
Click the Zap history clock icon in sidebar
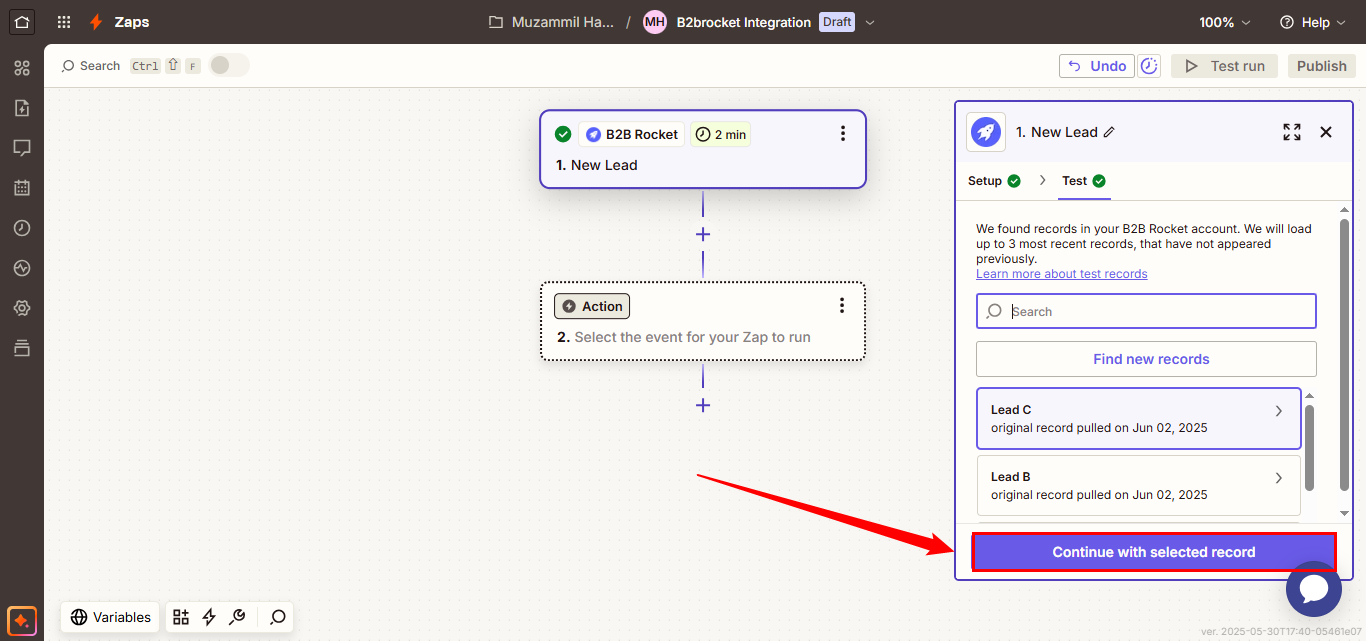click(22, 228)
